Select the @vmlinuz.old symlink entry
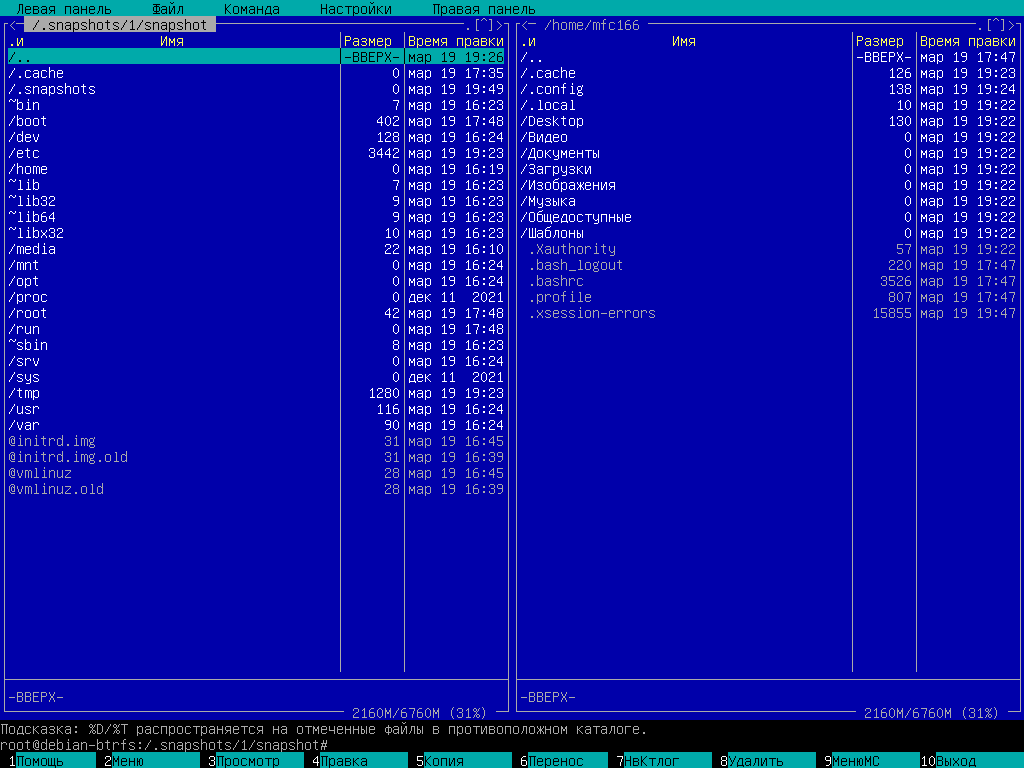 (x=56, y=489)
